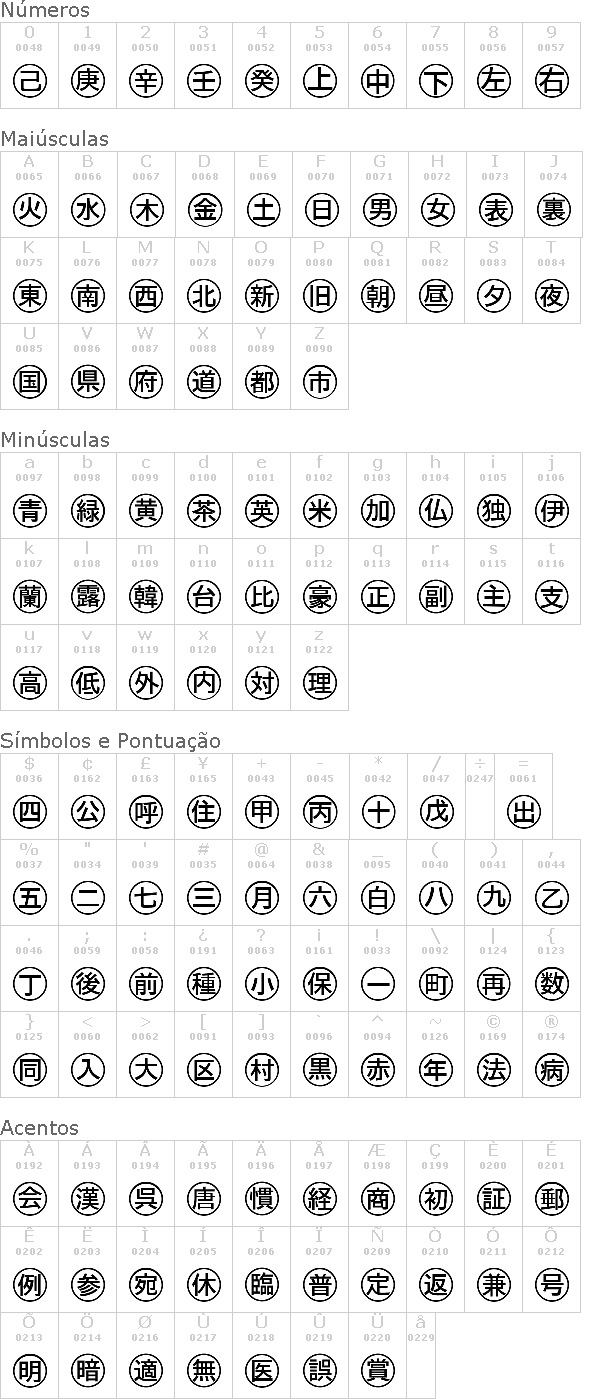Click the circled 賞 glyph for code 0220
This screenshot has height=1399, width=590.
377,1370
